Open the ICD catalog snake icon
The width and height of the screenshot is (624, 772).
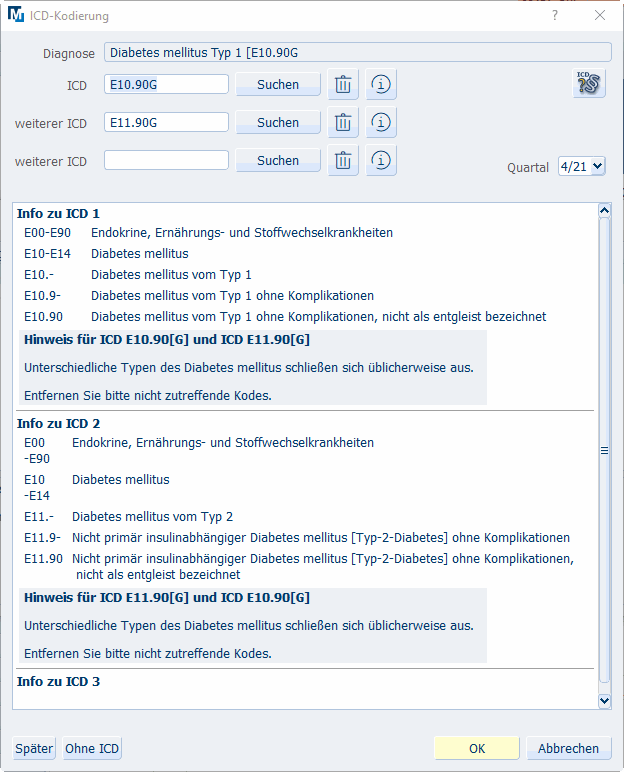[x=589, y=84]
